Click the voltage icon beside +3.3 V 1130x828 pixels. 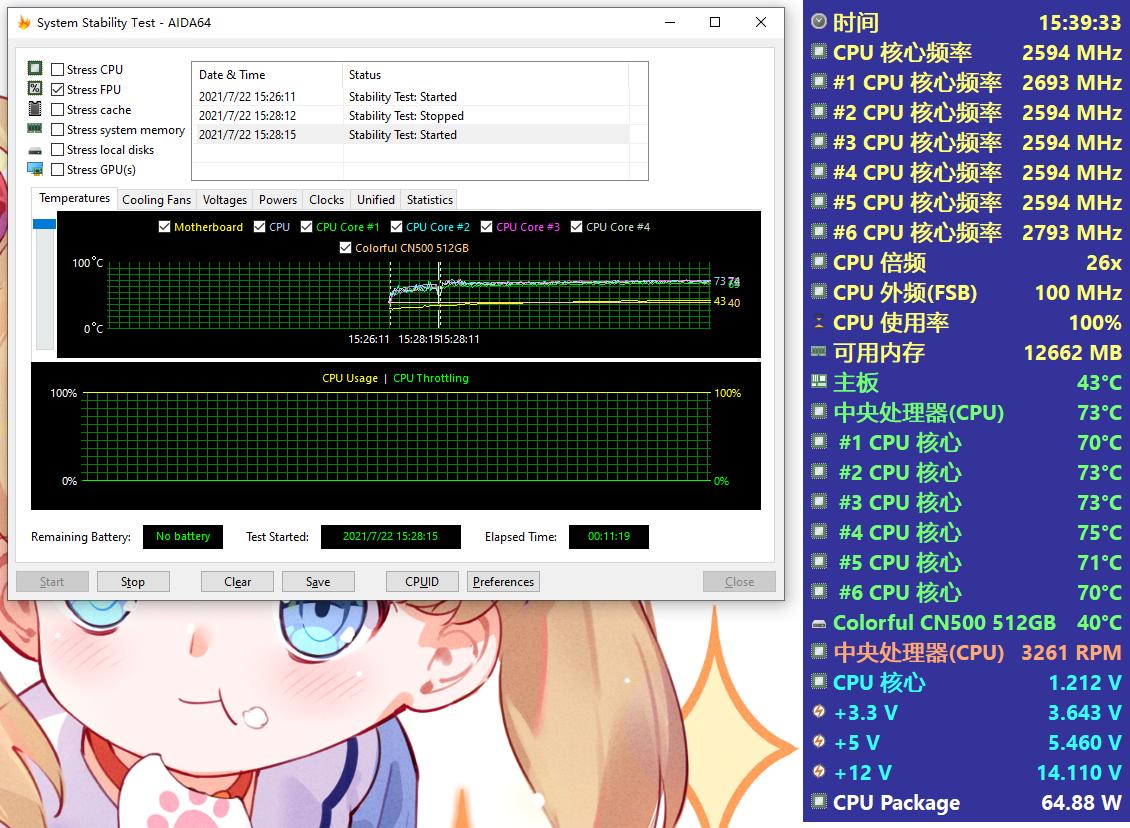click(x=819, y=711)
